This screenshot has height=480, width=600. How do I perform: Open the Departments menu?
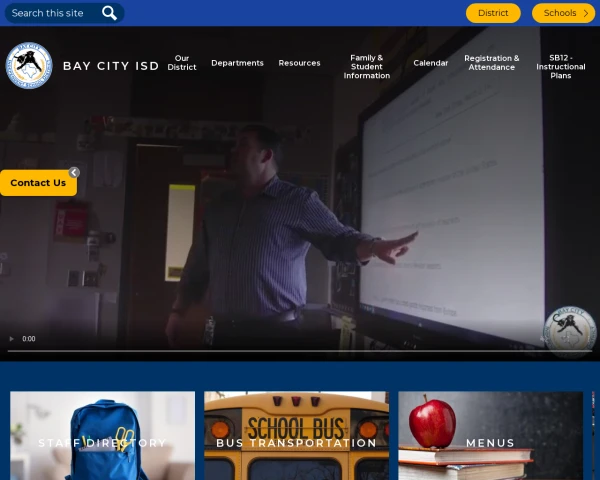(x=237, y=63)
